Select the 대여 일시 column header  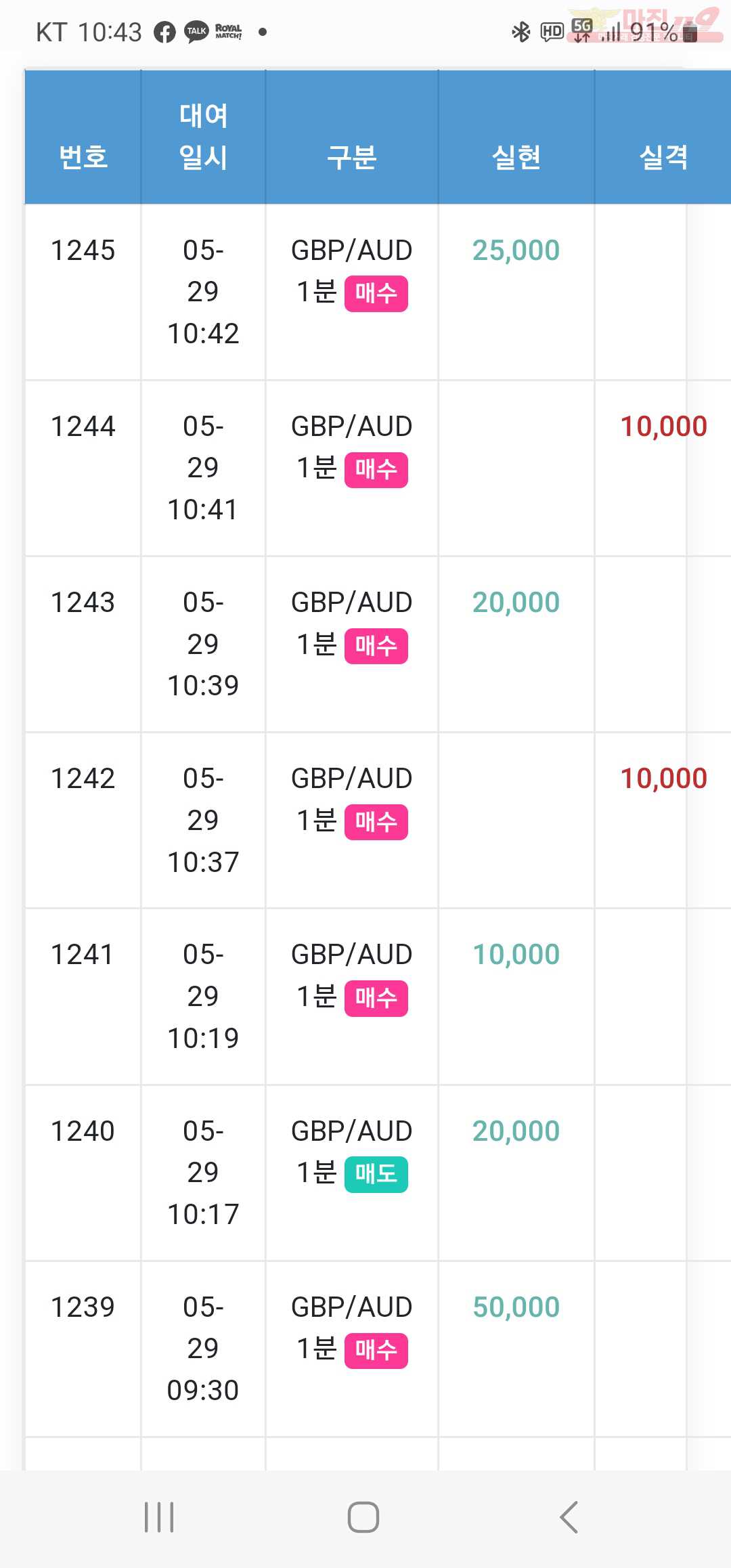203,136
